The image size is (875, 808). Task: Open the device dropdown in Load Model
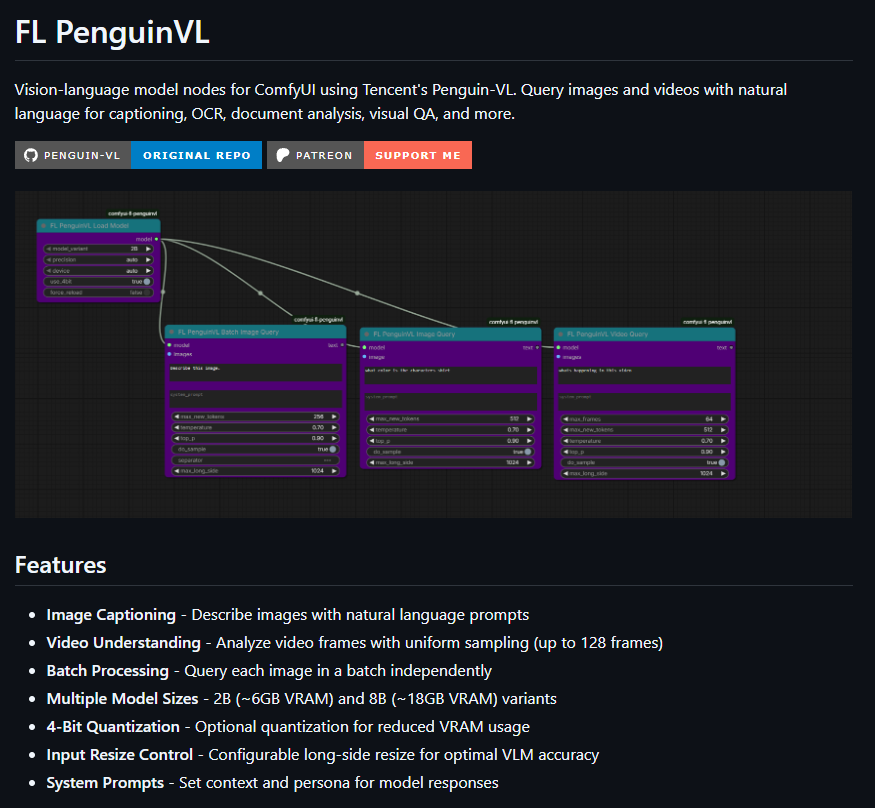99,271
